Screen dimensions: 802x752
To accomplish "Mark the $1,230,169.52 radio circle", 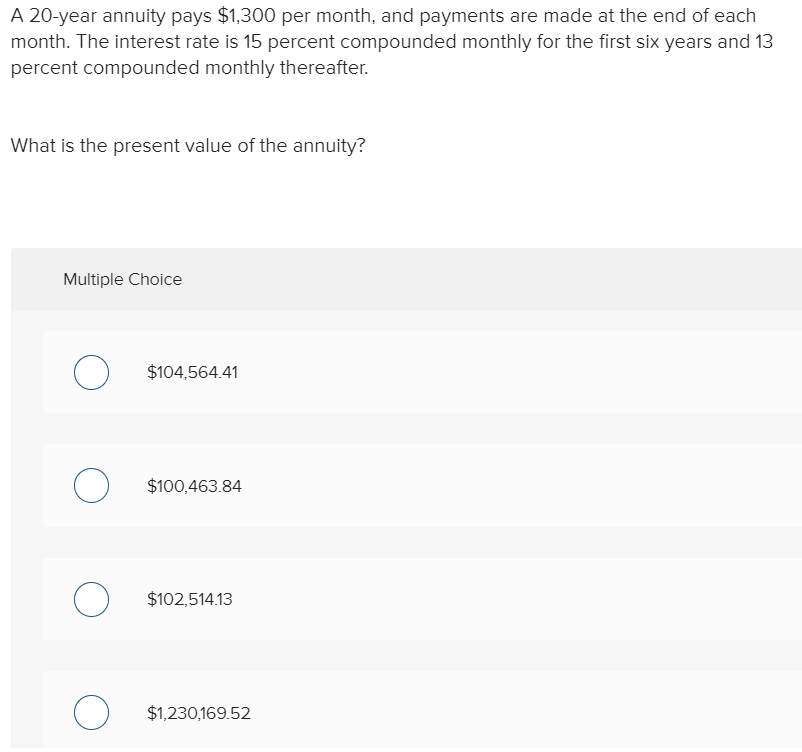I will pos(91,713).
